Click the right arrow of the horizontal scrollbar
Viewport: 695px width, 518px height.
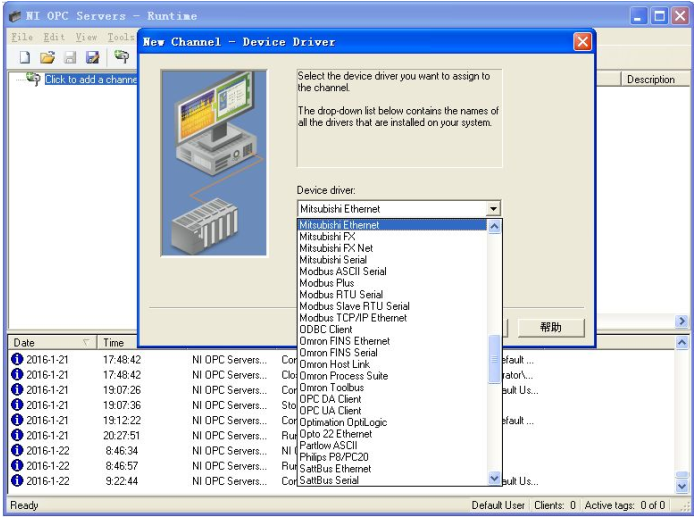682,321
